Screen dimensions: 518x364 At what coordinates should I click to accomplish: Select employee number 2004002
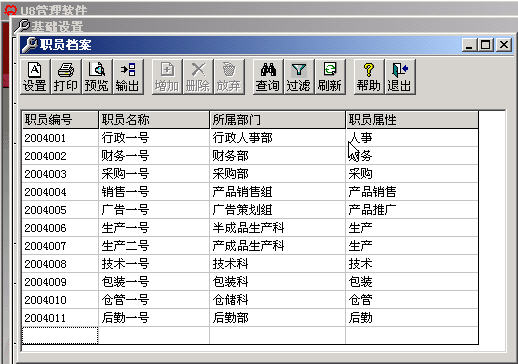coord(60,156)
